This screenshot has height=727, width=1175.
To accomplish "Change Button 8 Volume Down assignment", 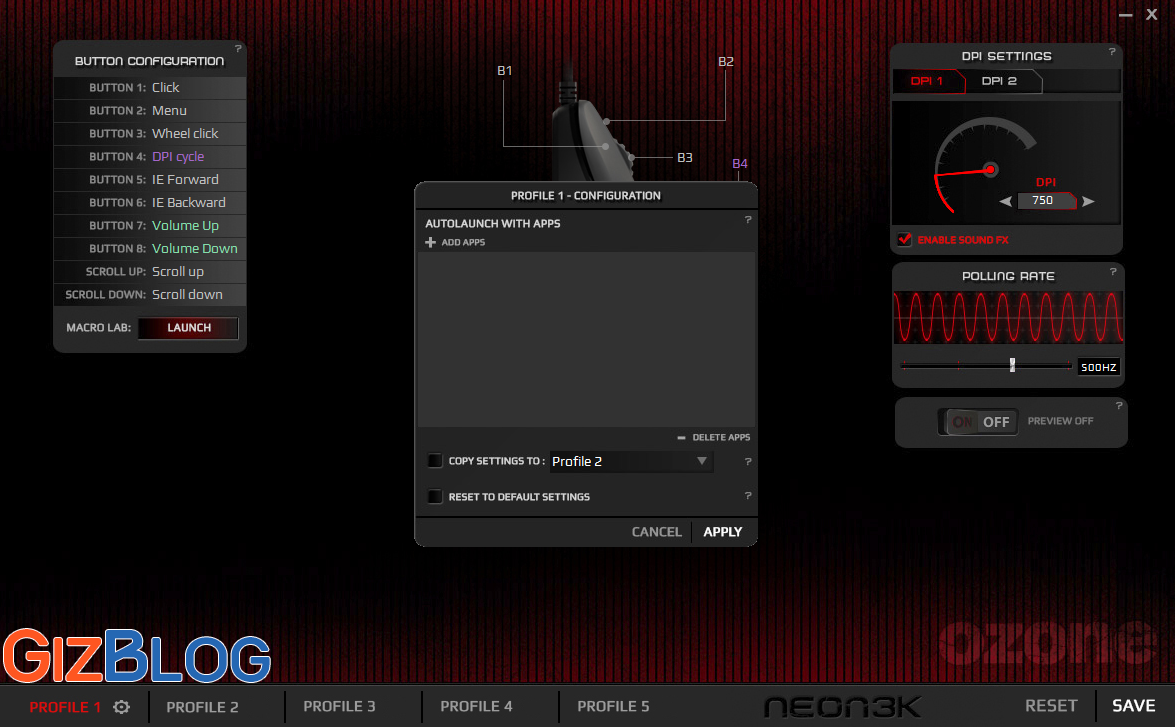I will point(150,249).
